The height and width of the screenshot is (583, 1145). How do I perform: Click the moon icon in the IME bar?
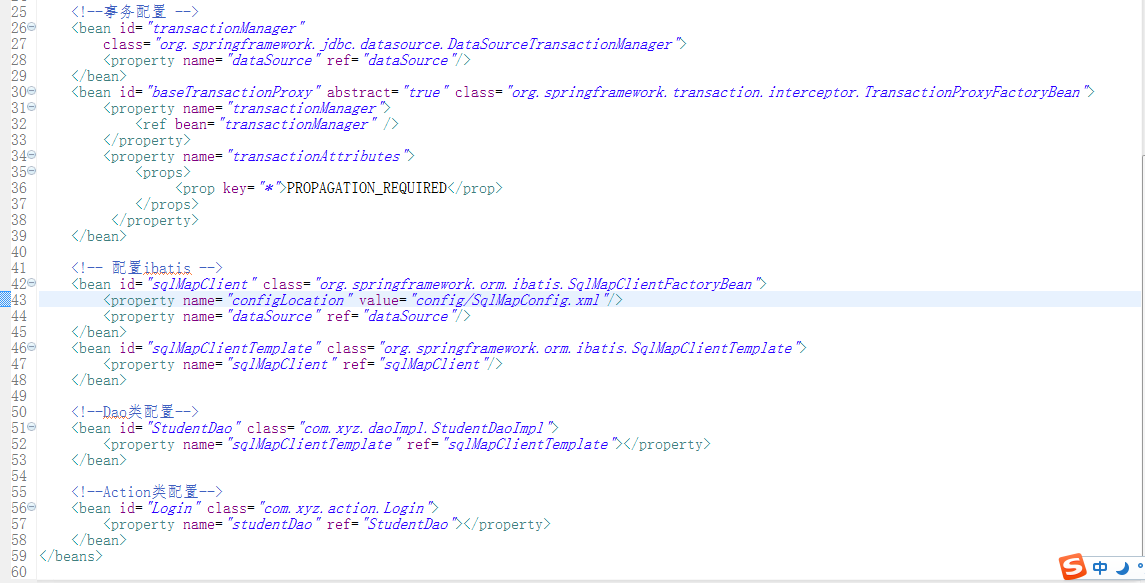1122,568
